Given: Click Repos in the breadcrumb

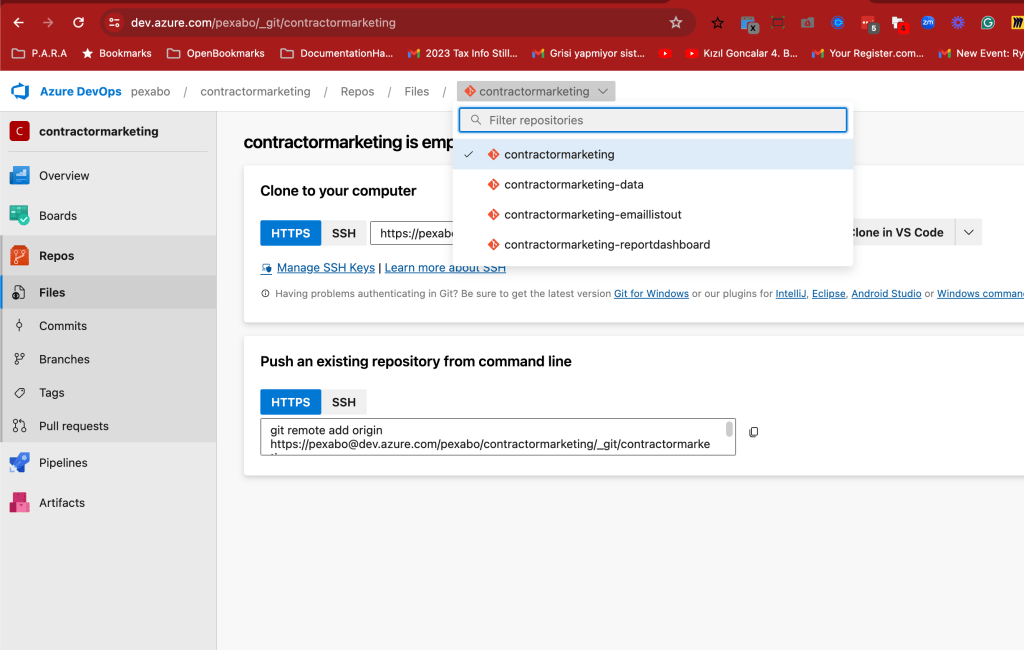Looking at the screenshot, I should 357,91.
